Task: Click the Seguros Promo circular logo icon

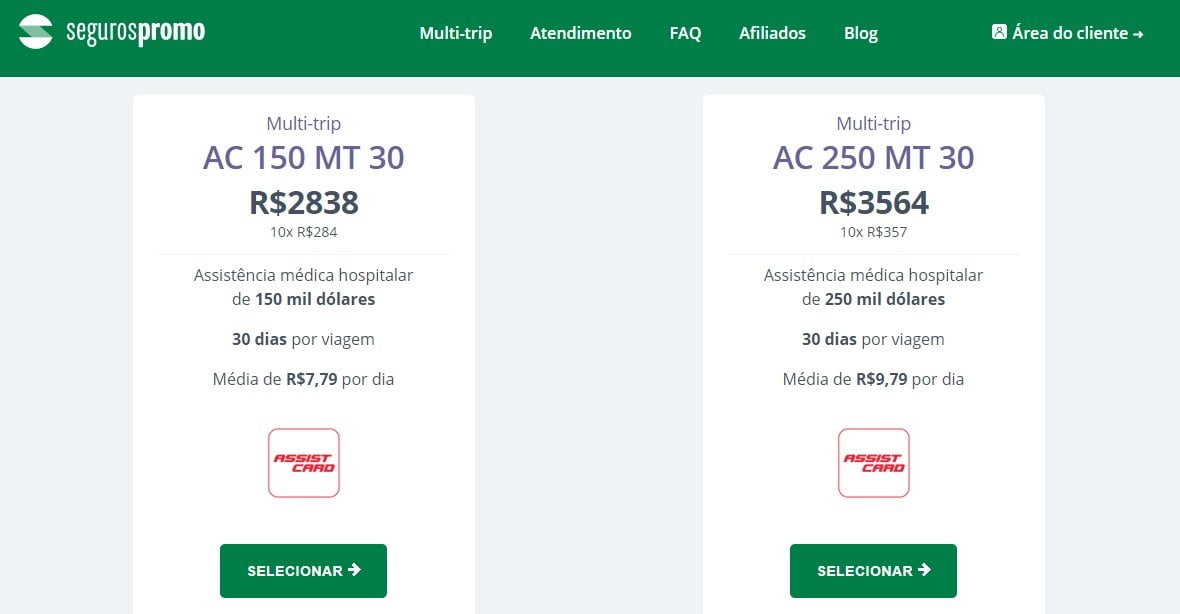Action: point(36,32)
